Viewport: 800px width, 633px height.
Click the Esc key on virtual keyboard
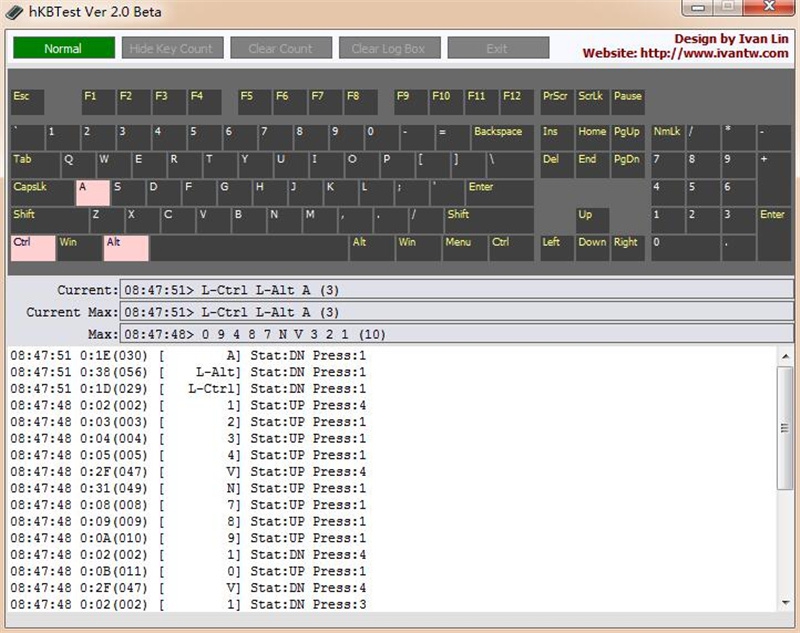tap(29, 102)
